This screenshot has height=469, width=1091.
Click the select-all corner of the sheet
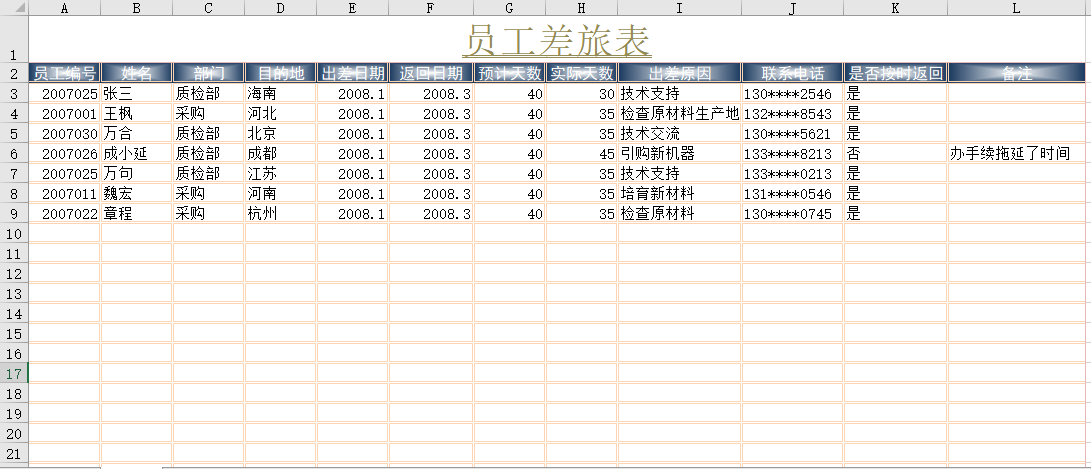click(14, 8)
